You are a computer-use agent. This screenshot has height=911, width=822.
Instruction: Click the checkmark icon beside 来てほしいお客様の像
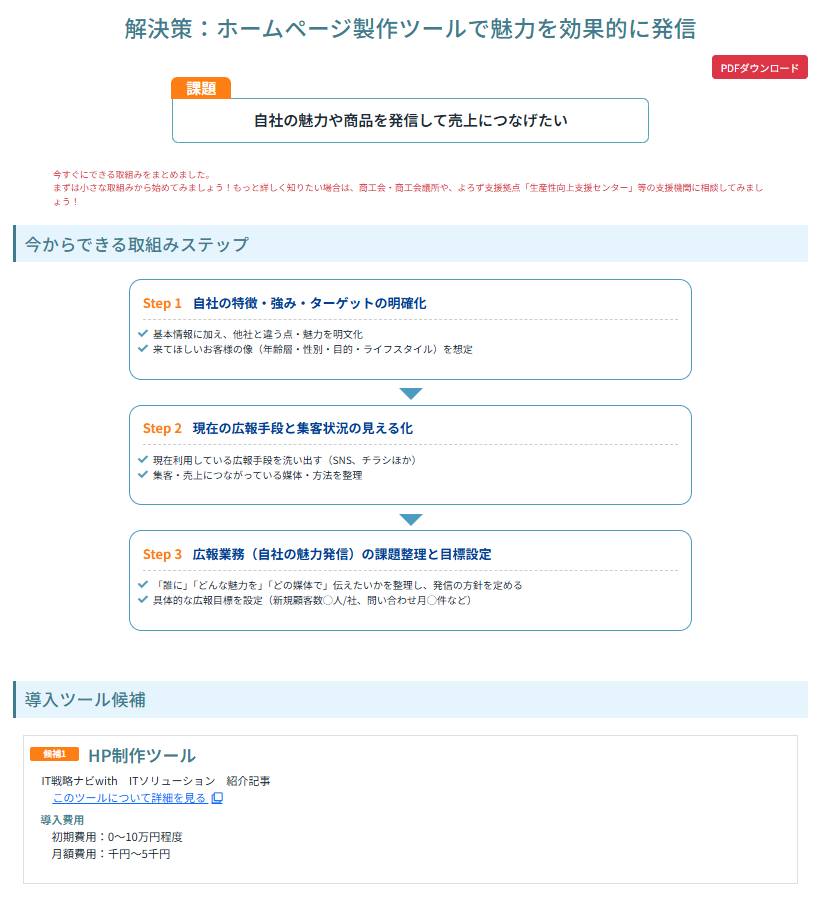tap(143, 349)
